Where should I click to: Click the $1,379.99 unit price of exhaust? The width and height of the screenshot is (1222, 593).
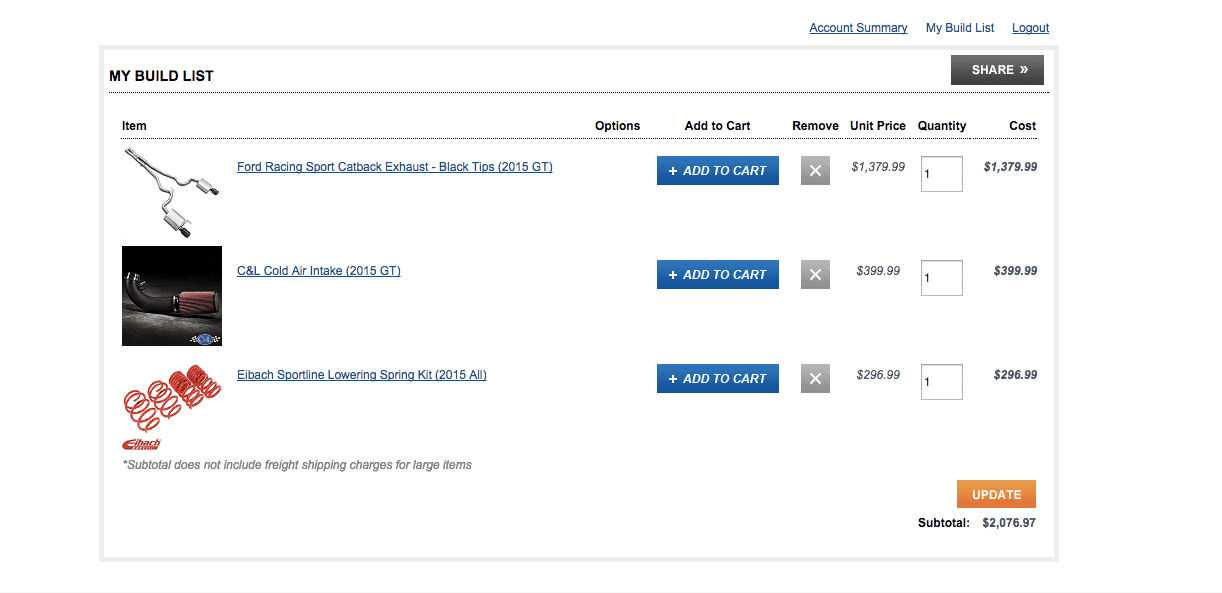(878, 167)
